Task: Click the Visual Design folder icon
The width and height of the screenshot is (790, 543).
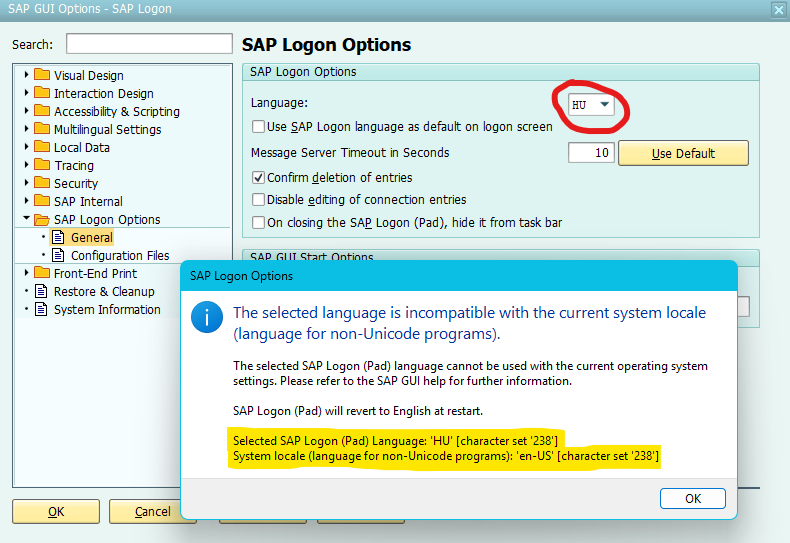Action: pos(42,75)
